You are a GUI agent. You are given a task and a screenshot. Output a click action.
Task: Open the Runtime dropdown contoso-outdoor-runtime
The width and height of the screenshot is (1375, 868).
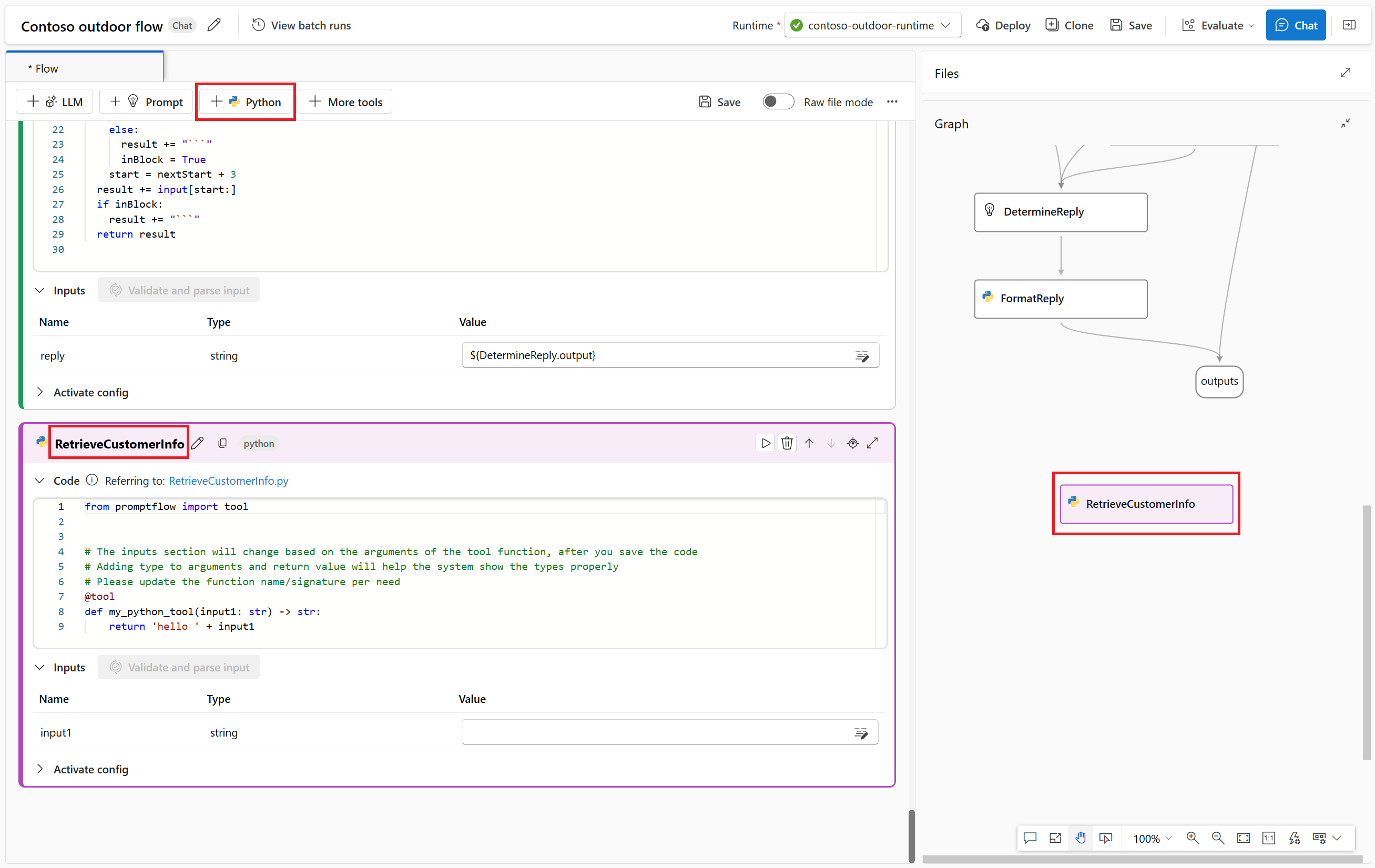click(x=872, y=25)
